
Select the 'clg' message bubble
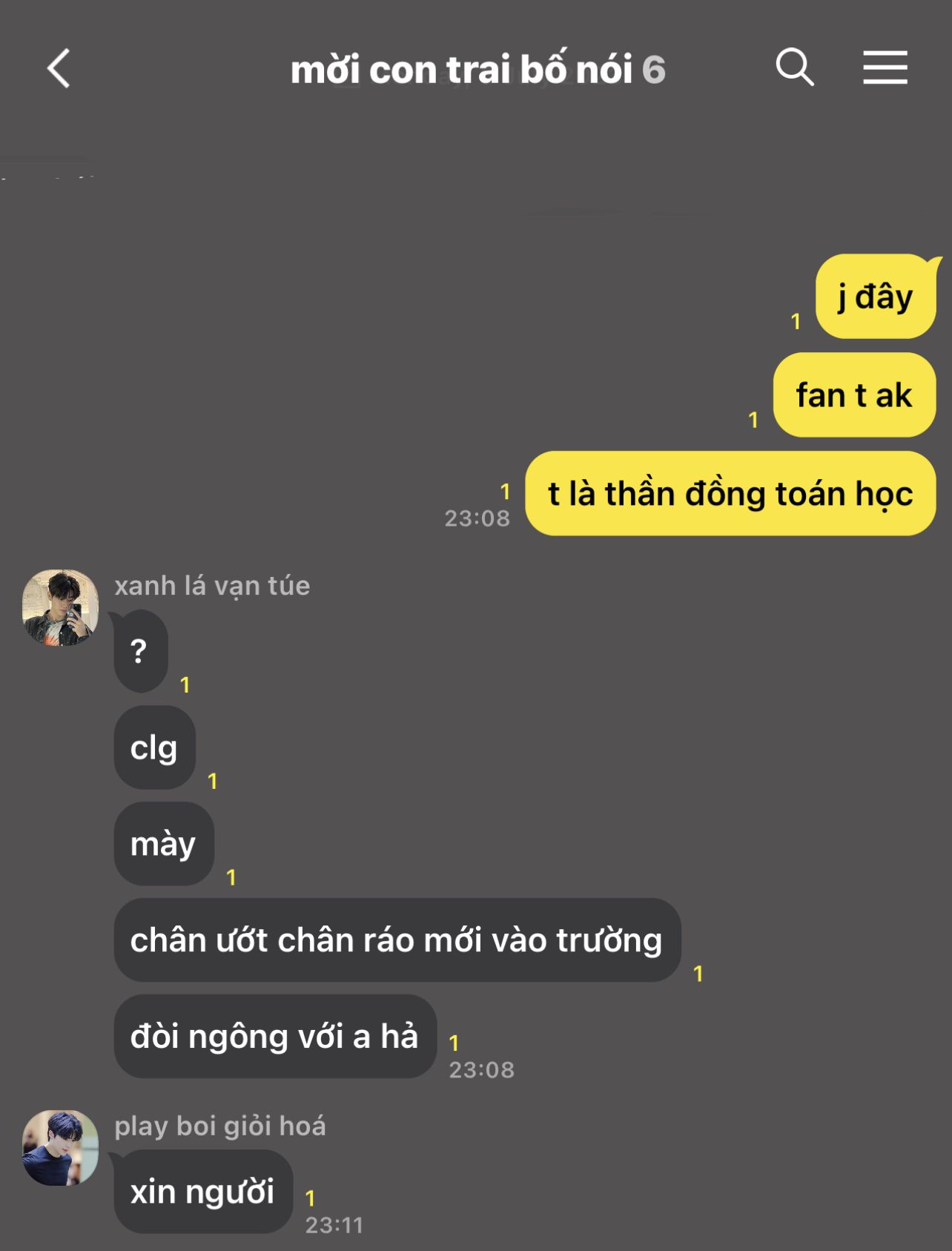154,747
